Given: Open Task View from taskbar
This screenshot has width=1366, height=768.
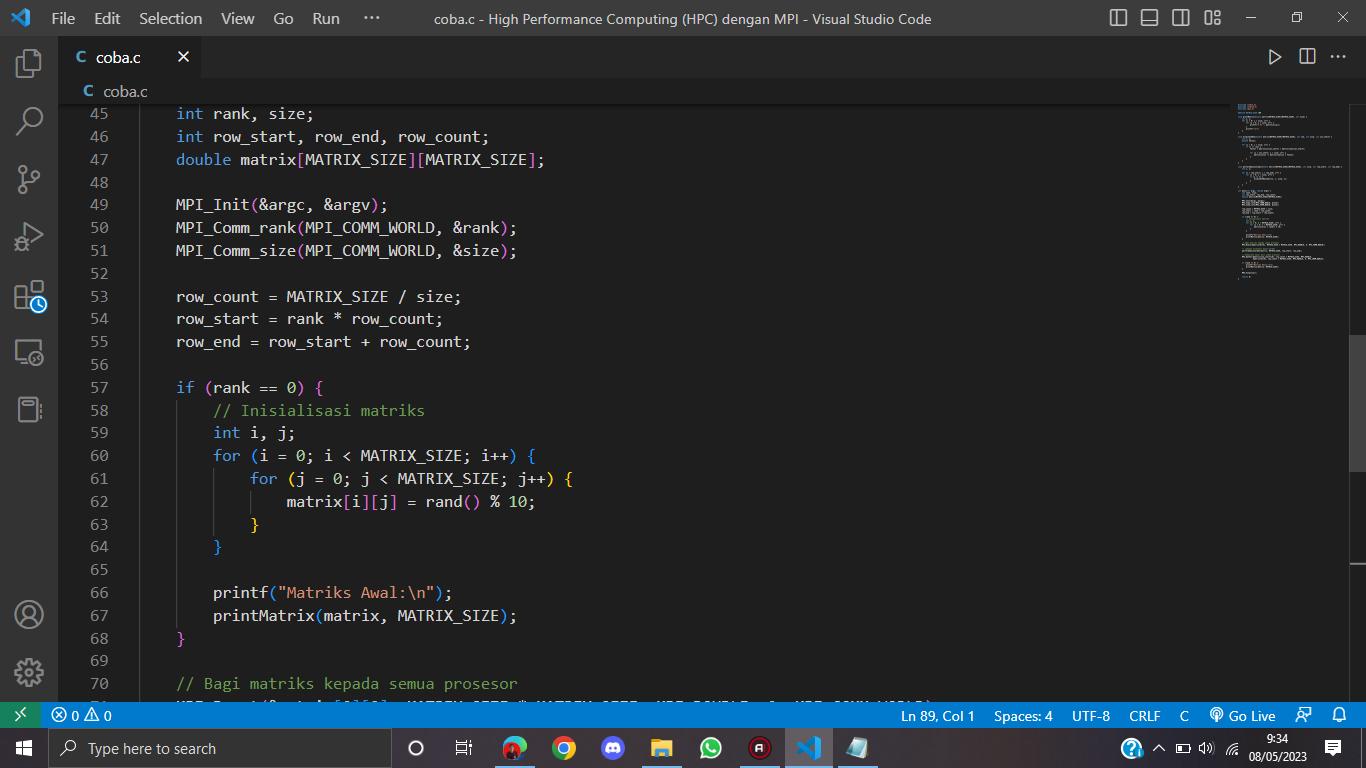Looking at the screenshot, I should 464,748.
